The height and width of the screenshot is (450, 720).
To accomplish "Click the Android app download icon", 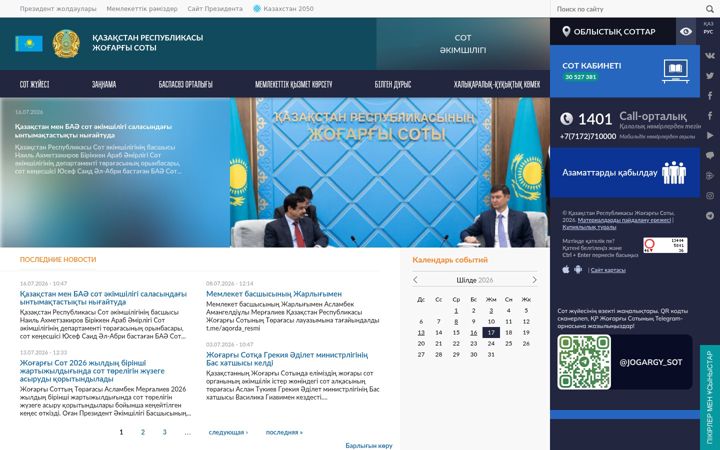I will click(x=578, y=270).
